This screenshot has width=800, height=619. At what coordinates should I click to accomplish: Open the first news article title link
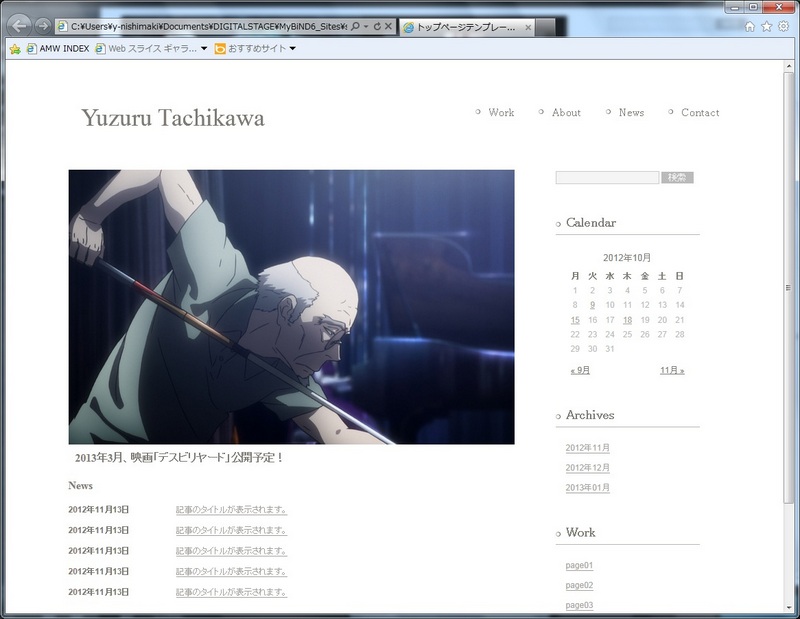coord(231,509)
